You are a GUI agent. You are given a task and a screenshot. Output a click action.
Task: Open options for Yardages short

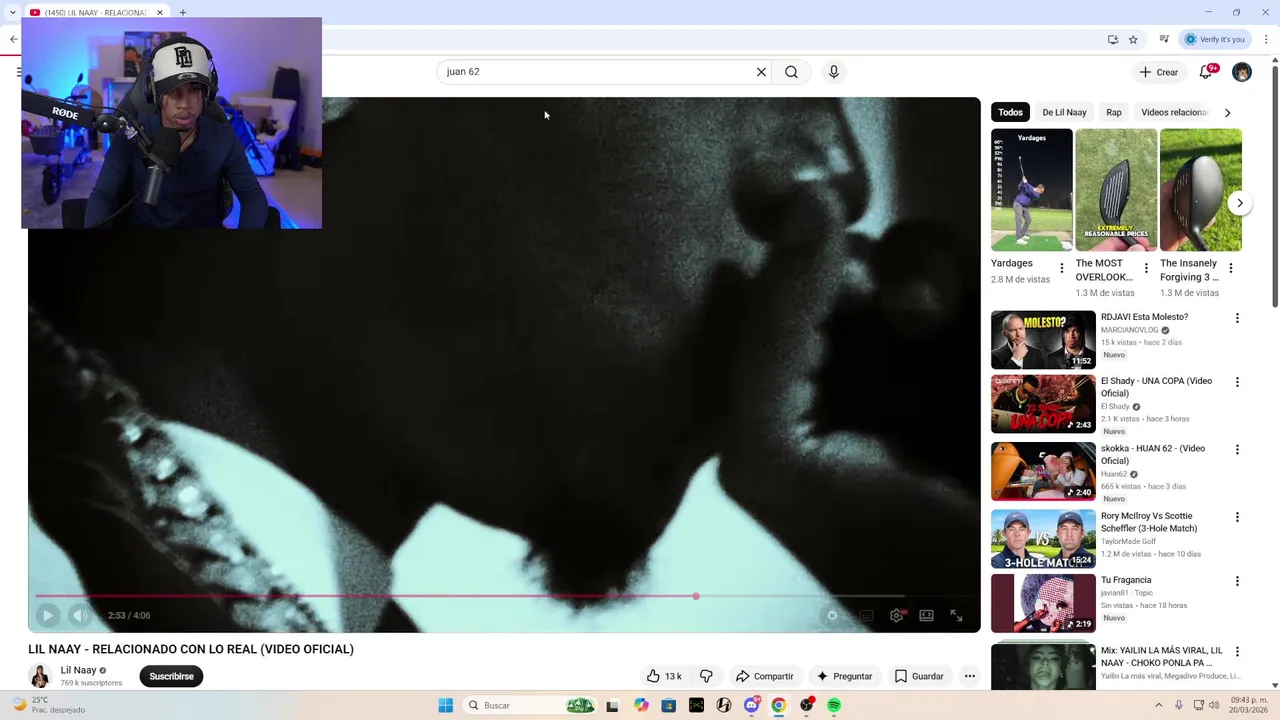click(x=1062, y=268)
